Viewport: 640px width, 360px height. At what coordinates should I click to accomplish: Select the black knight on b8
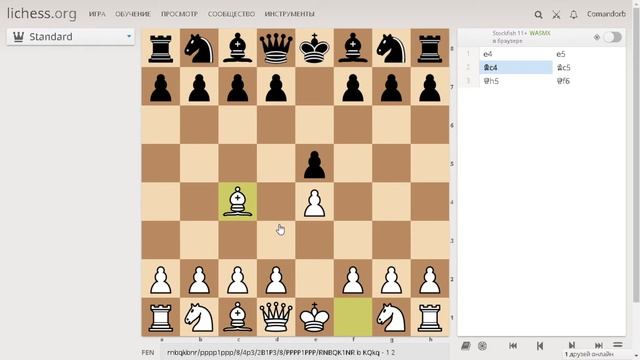(x=199, y=48)
